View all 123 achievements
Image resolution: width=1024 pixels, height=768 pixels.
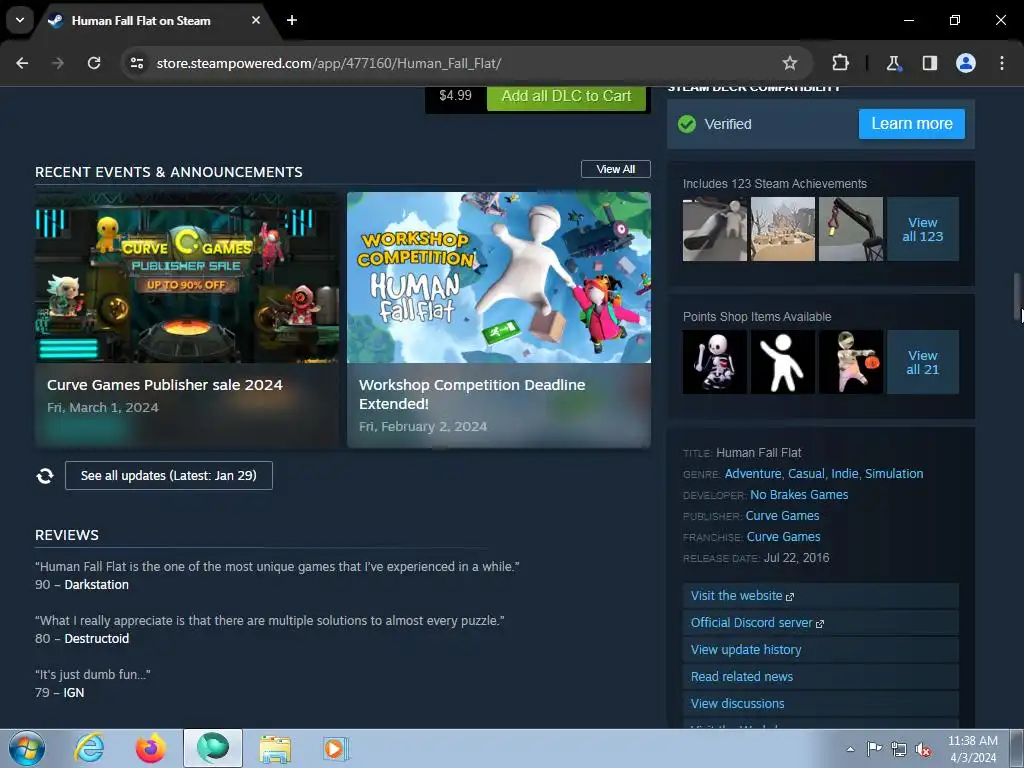tap(923, 229)
